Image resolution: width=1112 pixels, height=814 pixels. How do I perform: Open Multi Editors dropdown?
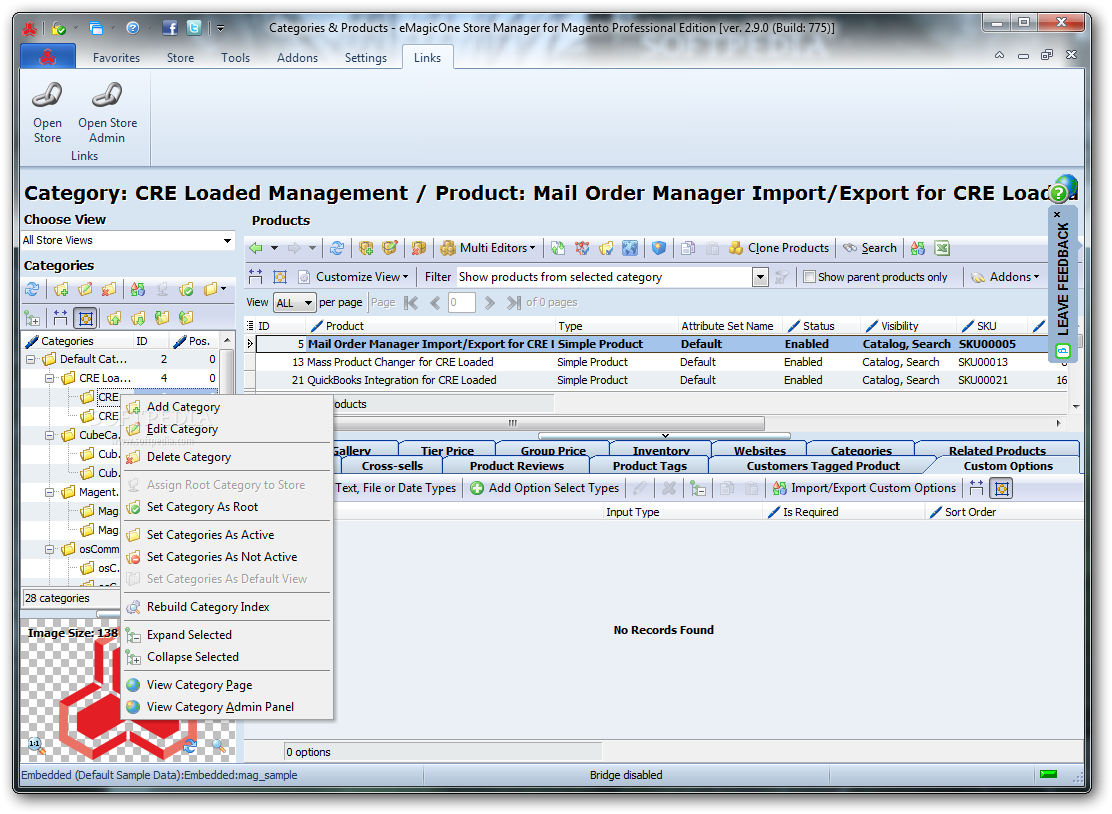489,248
